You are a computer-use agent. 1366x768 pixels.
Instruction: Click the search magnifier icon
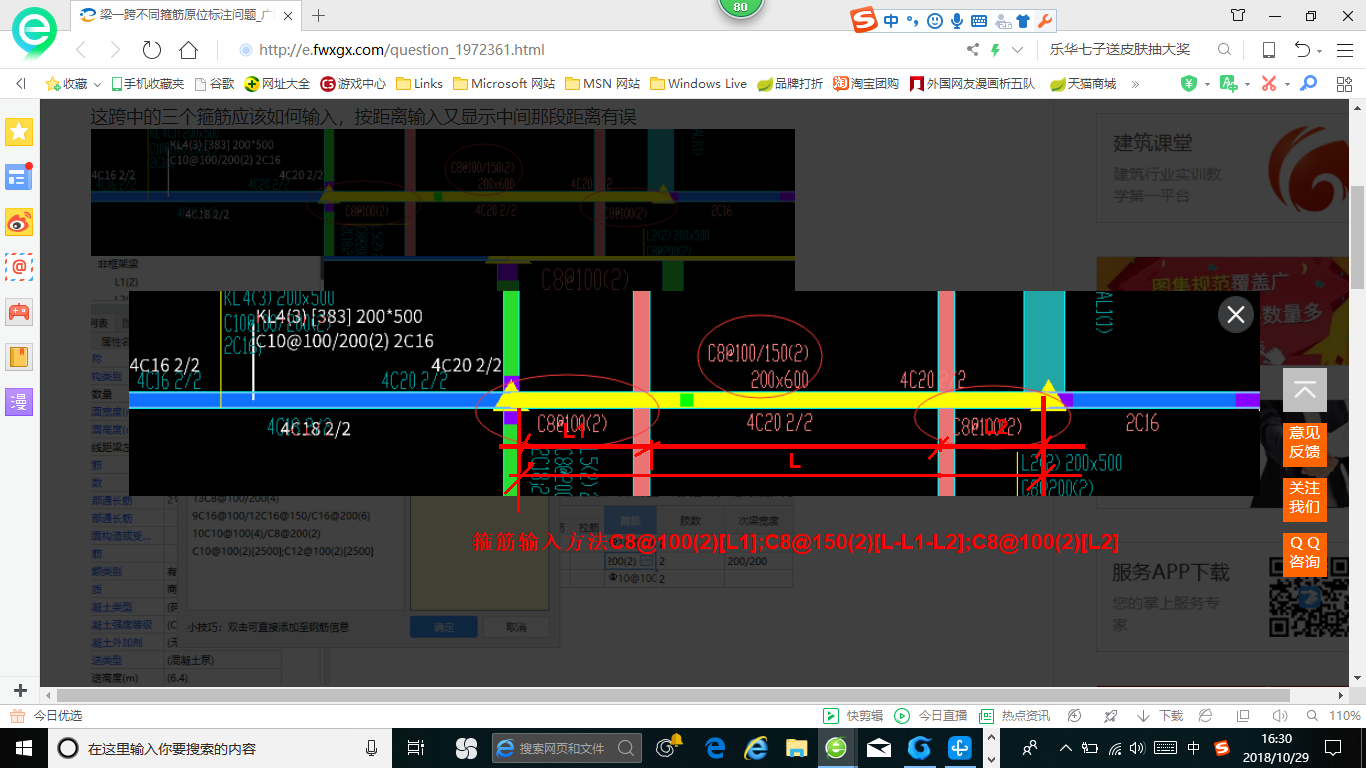point(1224,50)
